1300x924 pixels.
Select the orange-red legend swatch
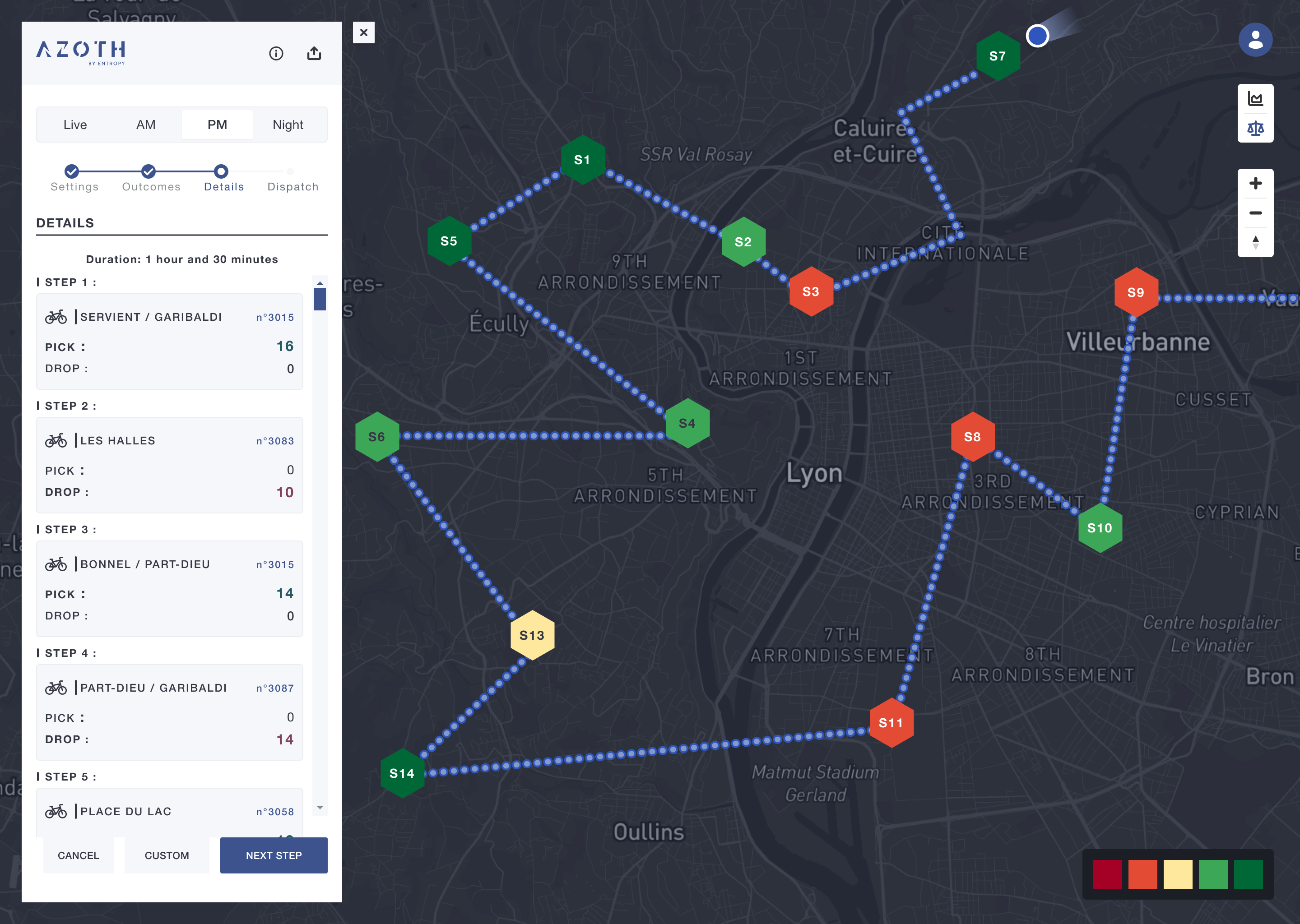[x=1143, y=874]
